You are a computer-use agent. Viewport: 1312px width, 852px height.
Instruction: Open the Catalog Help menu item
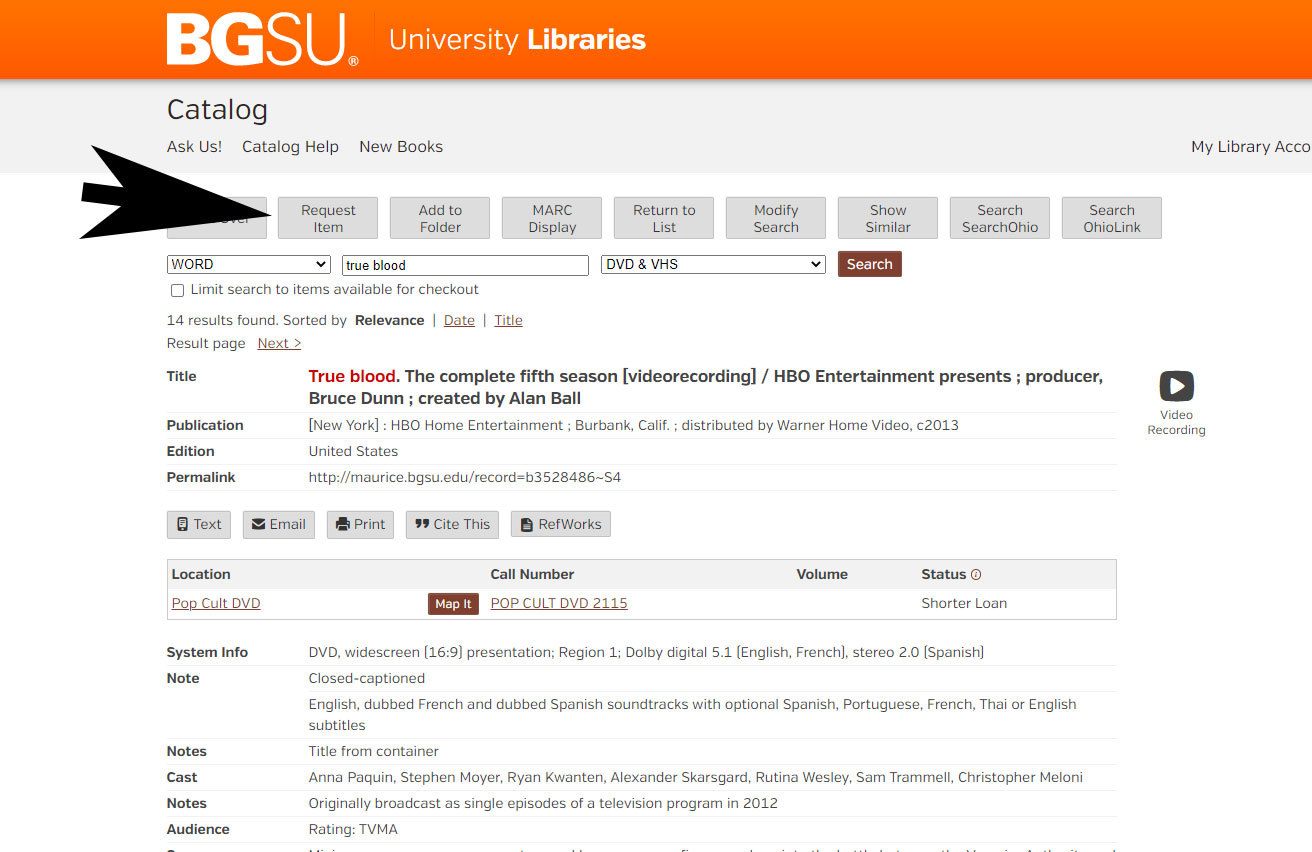[290, 146]
